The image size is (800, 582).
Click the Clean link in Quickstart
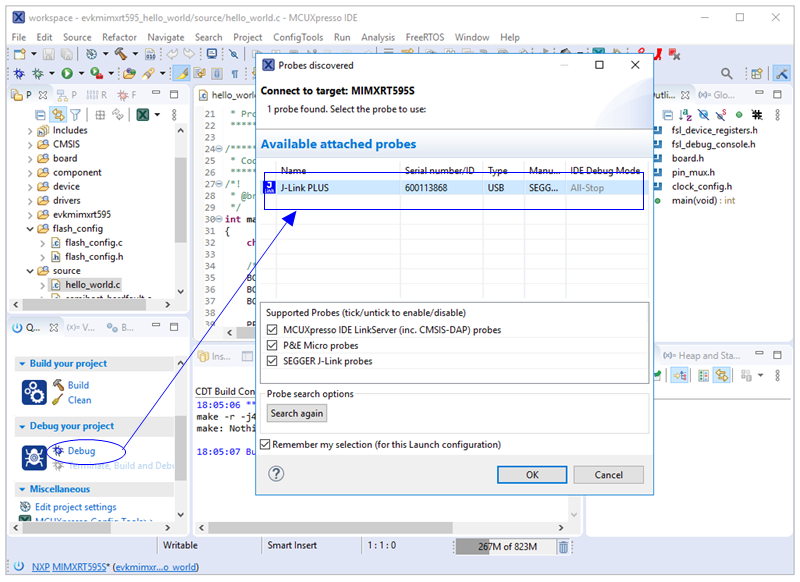click(80, 400)
